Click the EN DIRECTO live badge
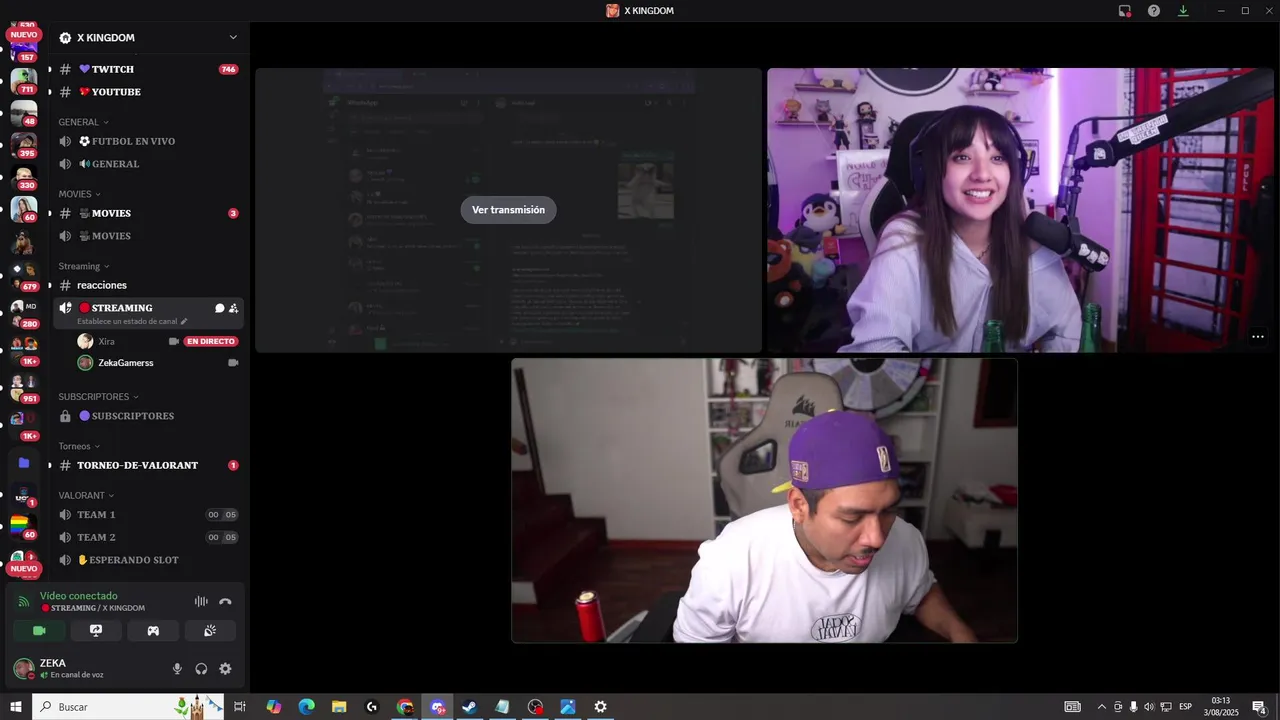The width and height of the screenshot is (1280, 720). click(211, 341)
